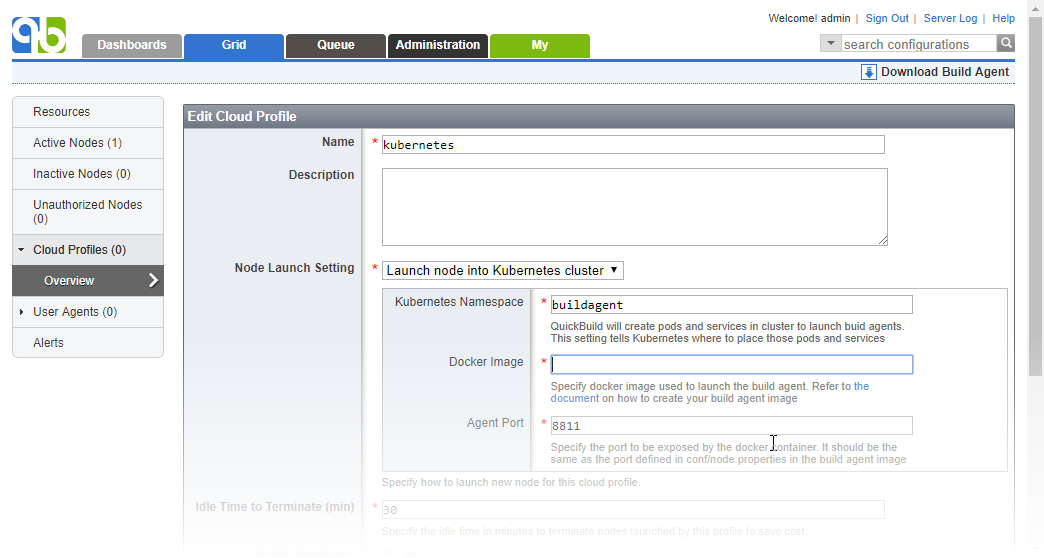Click the Download Build Agent arrow icon
1044x558 pixels.
point(869,72)
